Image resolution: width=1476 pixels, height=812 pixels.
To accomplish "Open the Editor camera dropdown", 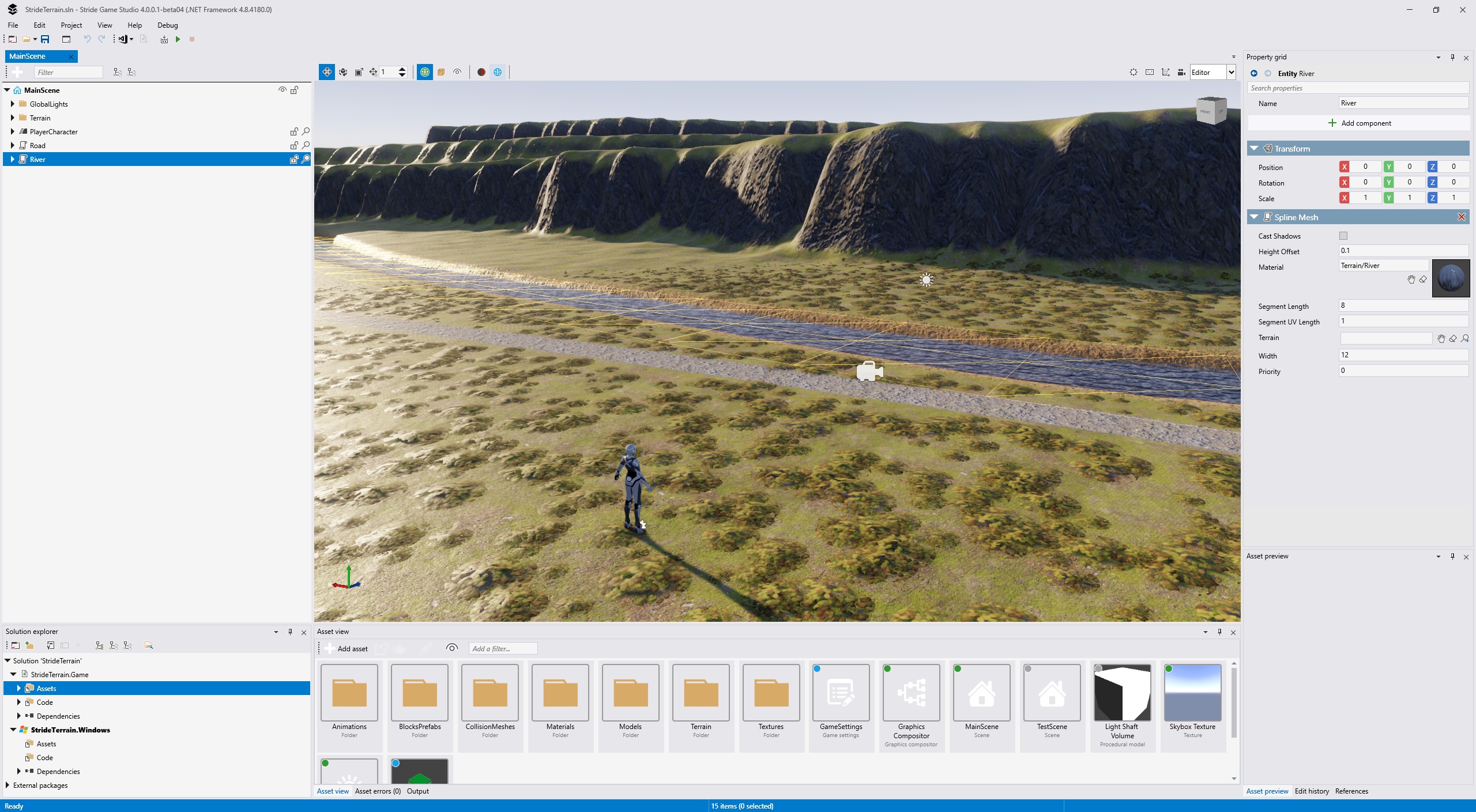I will (x=1231, y=72).
